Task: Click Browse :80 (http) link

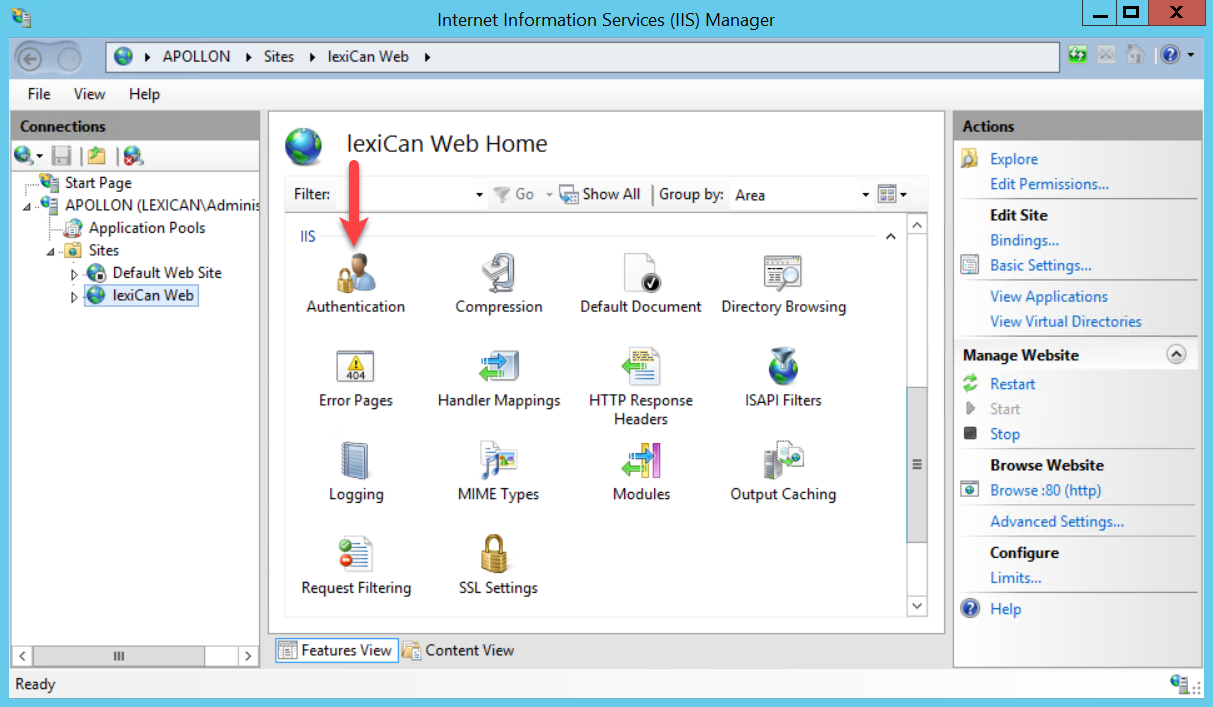Action: (x=1045, y=490)
